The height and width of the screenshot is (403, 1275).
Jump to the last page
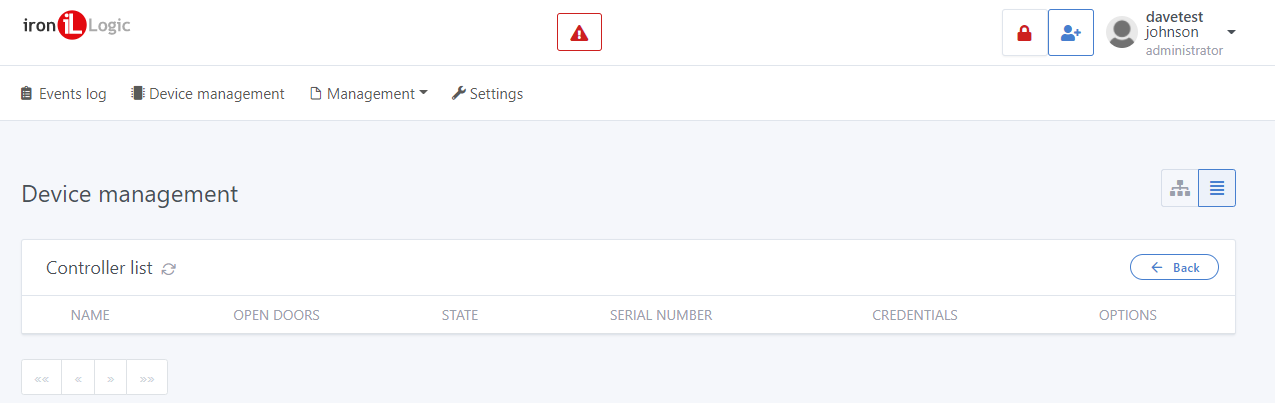[147, 378]
